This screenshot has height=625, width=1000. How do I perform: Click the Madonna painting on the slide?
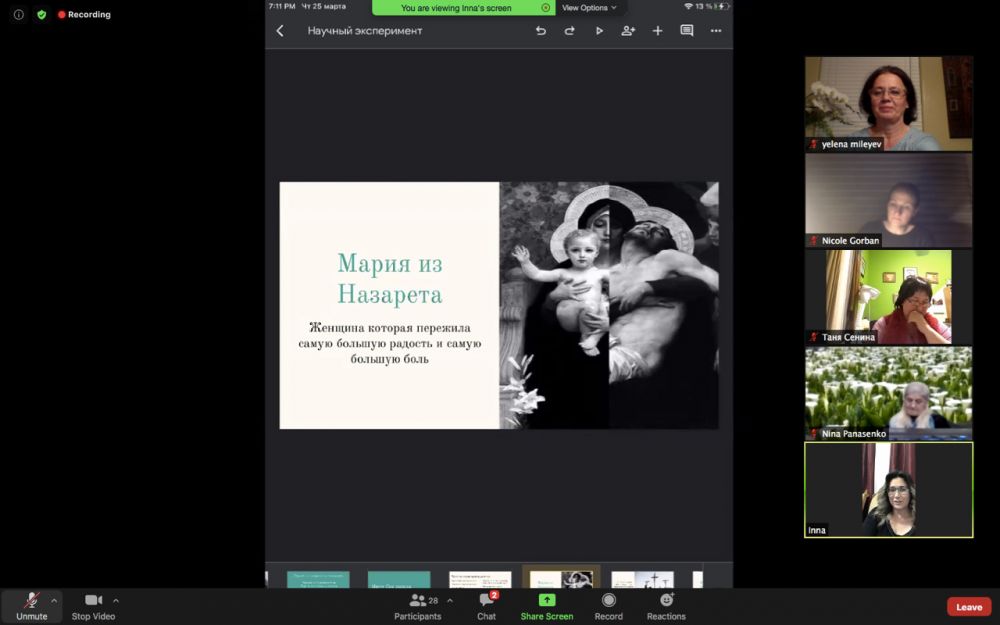[609, 305]
